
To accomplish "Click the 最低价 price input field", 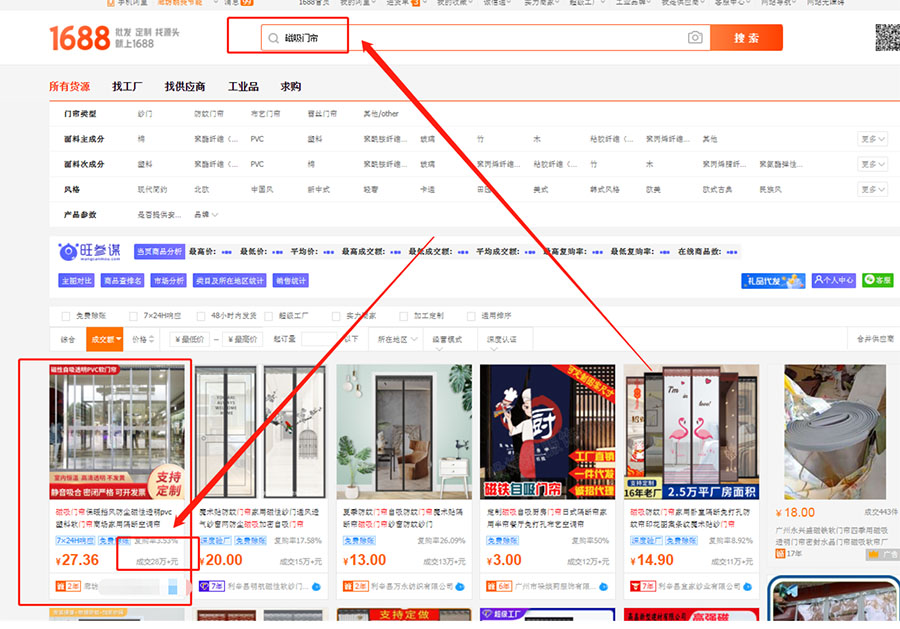I will (190, 339).
